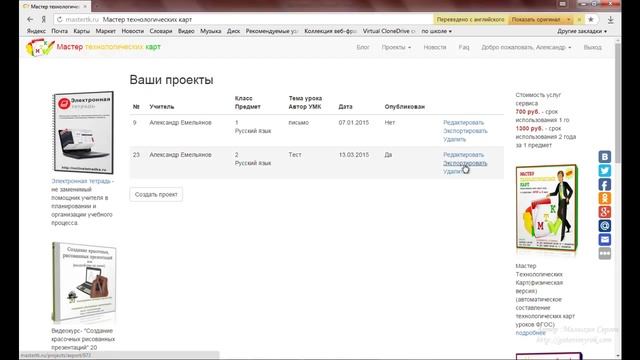Viewport: 640px width, 360px height.
Task: Open the 'Мастер технологических карт' box image
Action: [x=547, y=208]
